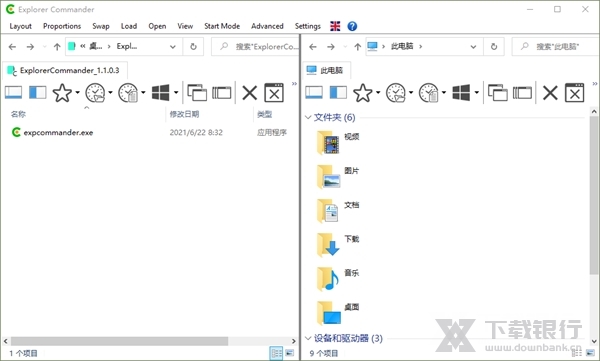Image resolution: width=600 pixels, height=361 pixels.
Task: Click duplicate windows icon in right pane toolbar
Action: pos(497,93)
